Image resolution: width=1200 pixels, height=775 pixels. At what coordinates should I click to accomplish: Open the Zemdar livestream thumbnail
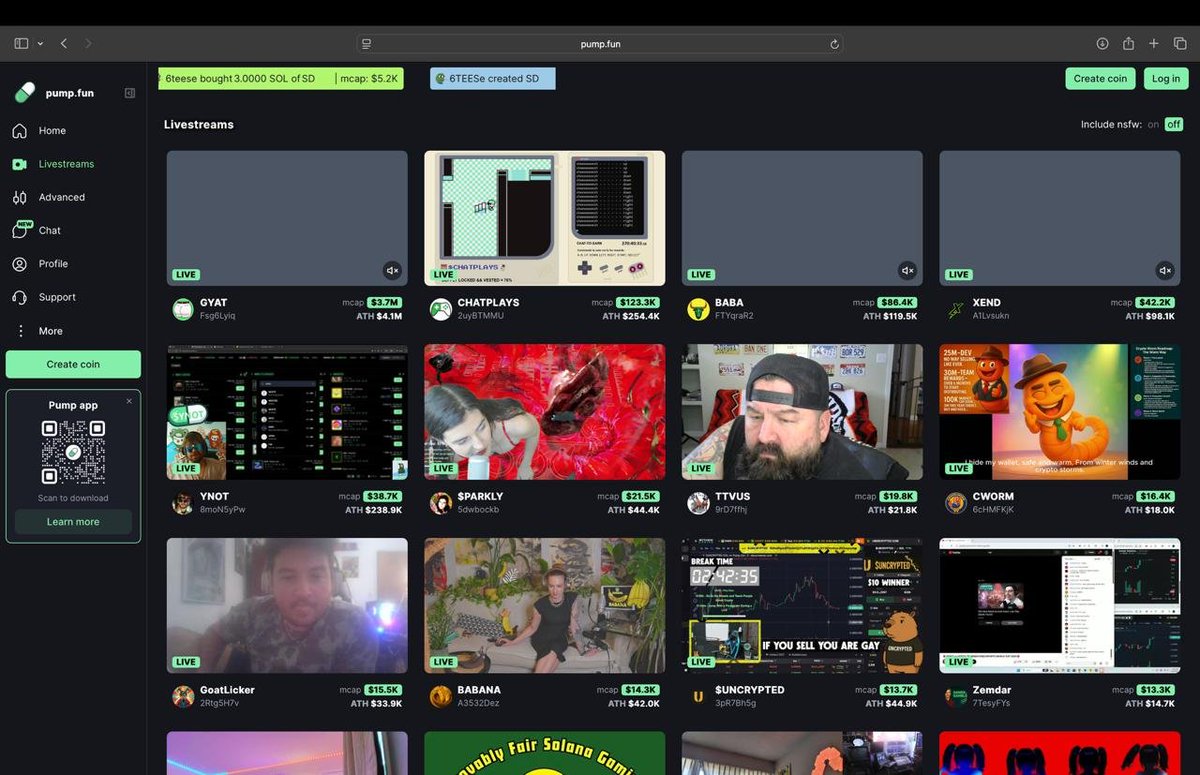1060,605
